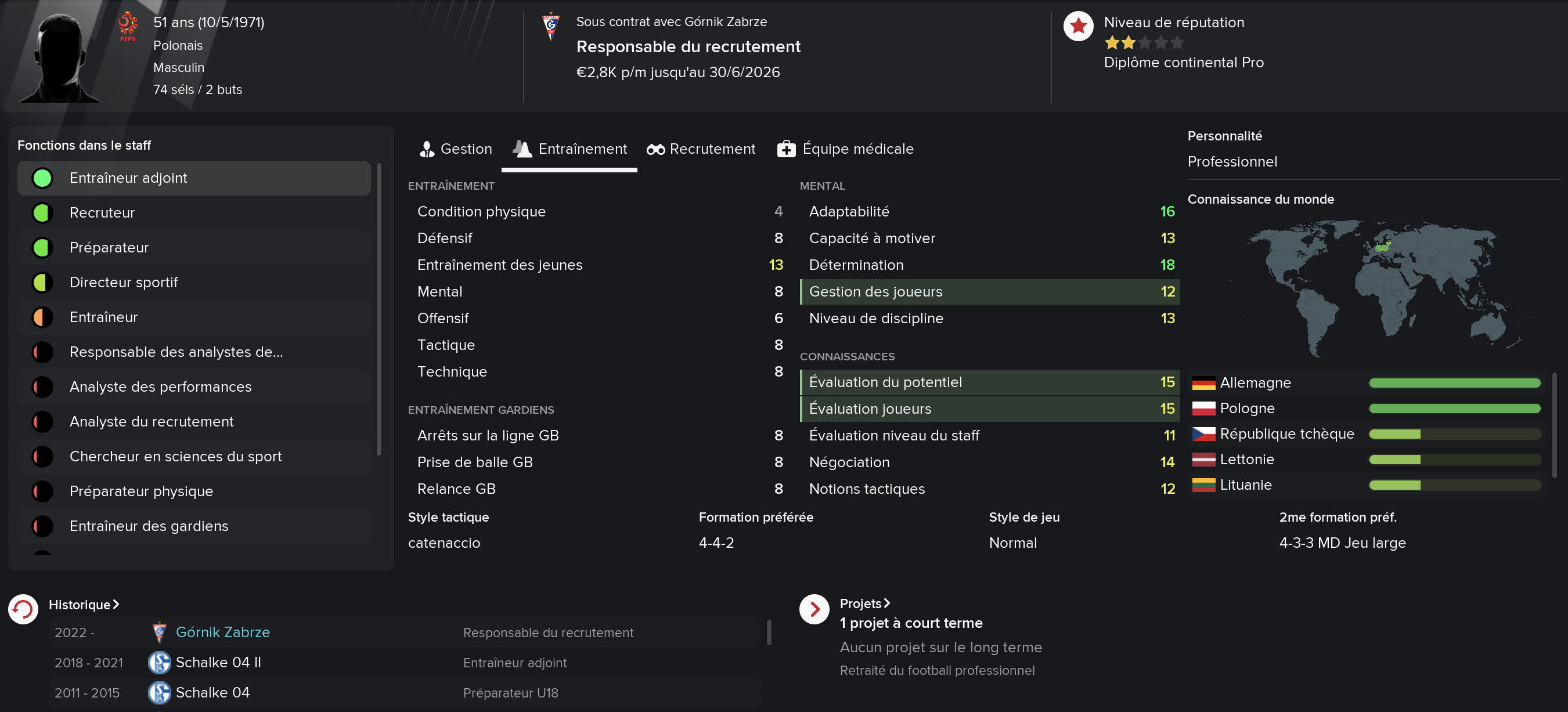Screen dimensions: 1568x712
Task: Open the Équipe médicale tab
Action: [x=845, y=149]
